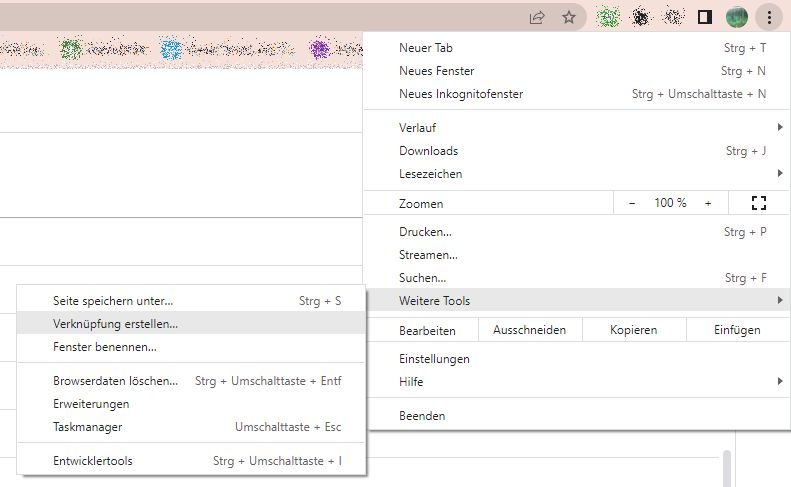Bookmark this page with the star icon
Image resolution: width=791 pixels, height=487 pixels.
pyautogui.click(x=569, y=18)
